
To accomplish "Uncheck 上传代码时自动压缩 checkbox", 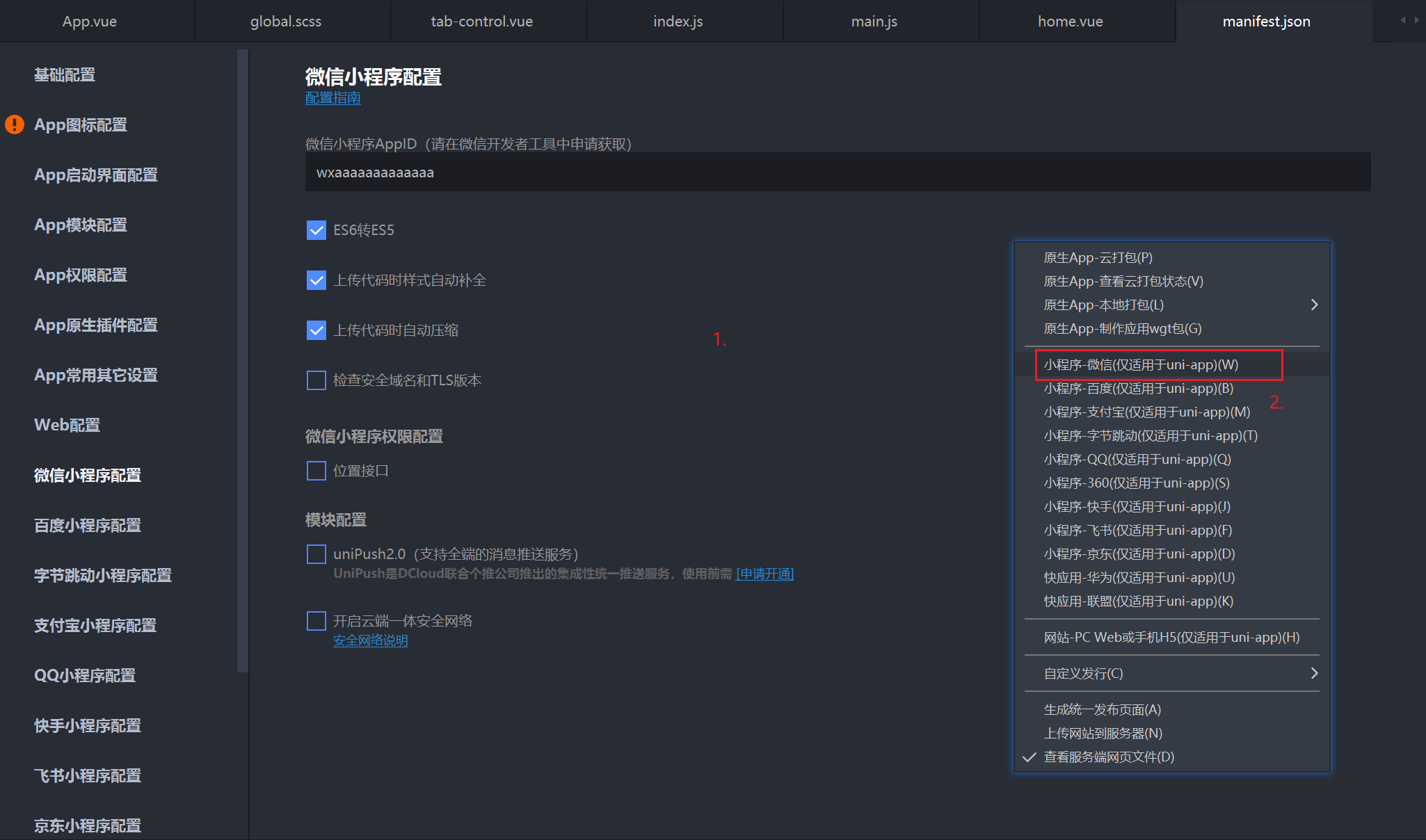I will tap(317, 330).
